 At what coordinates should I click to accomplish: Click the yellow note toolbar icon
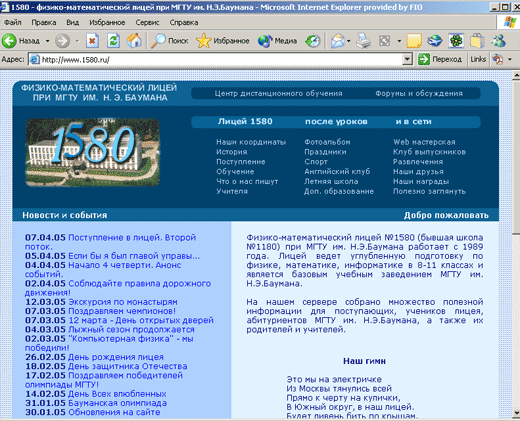point(414,41)
